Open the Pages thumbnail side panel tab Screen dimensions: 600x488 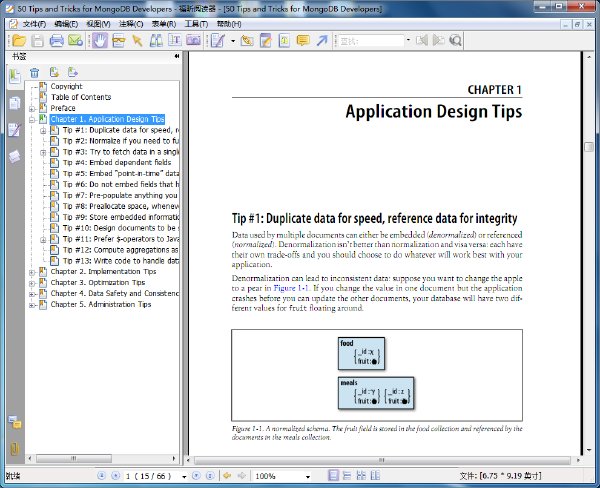tap(15, 103)
